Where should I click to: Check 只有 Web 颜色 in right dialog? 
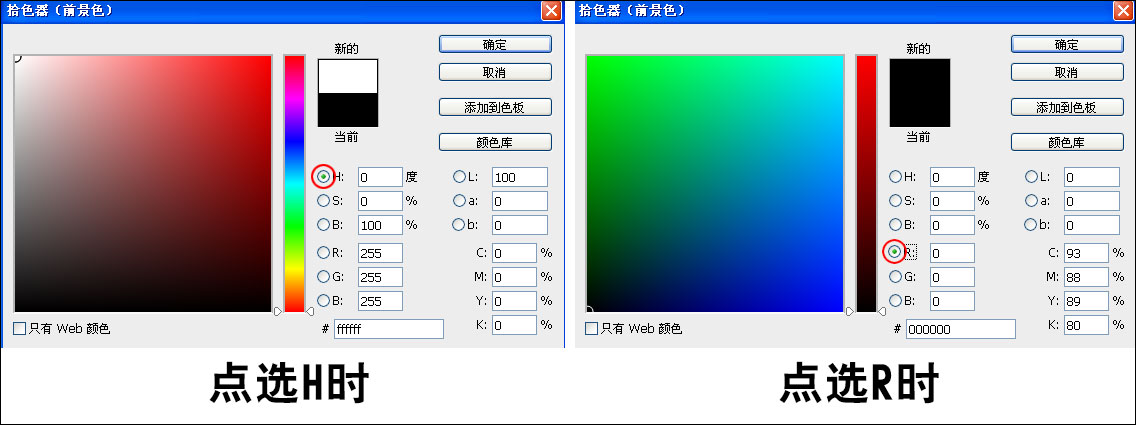click(592, 329)
